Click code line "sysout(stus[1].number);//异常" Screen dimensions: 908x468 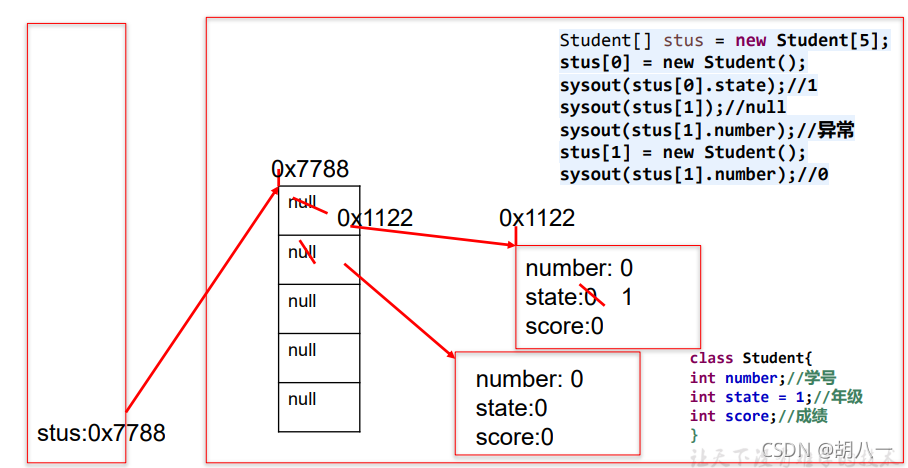click(707, 130)
